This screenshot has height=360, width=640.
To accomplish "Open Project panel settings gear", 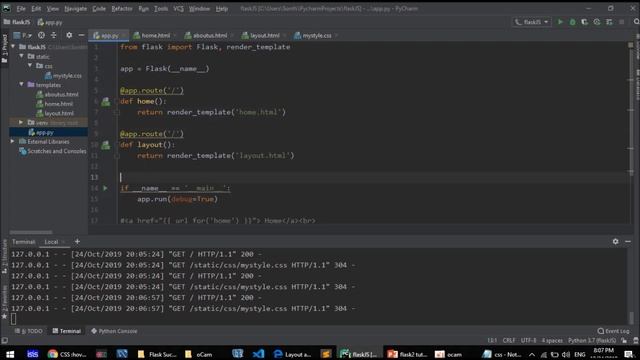I will (x=69, y=36).
